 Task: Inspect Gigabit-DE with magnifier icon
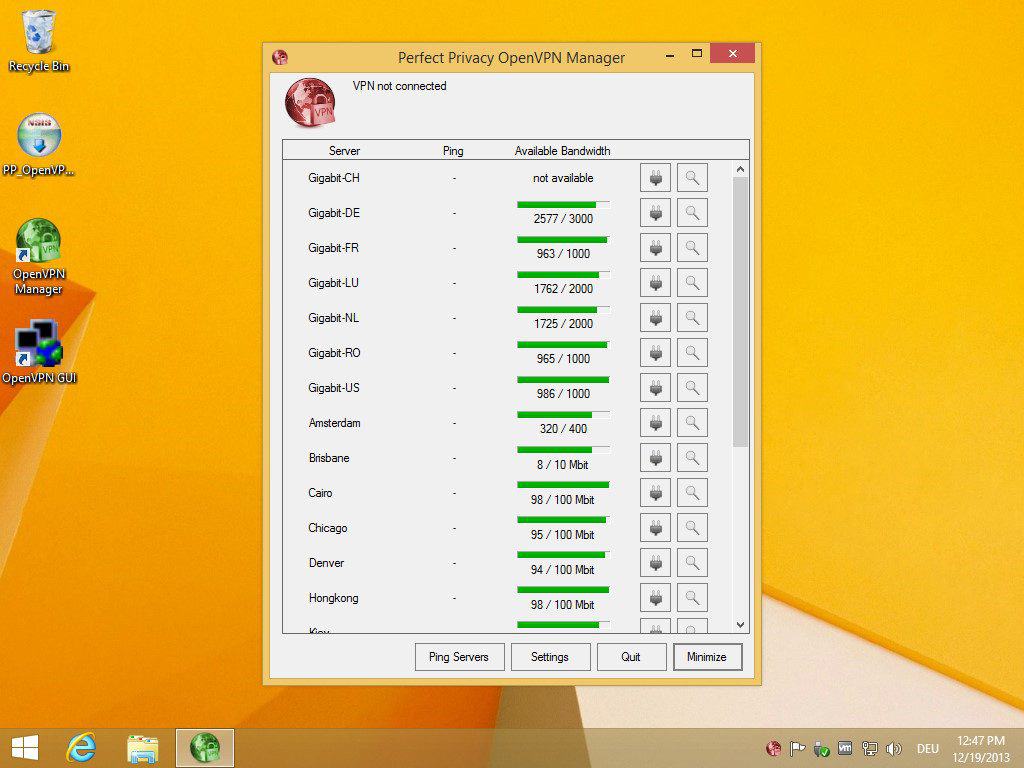692,213
